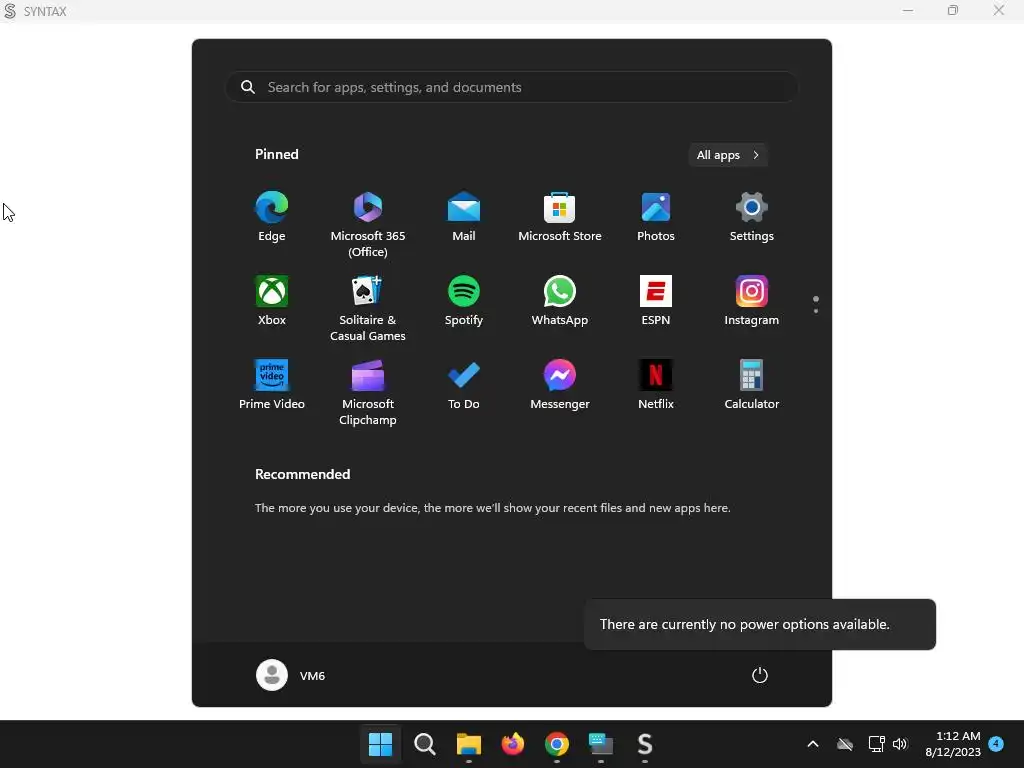This screenshot has height=768, width=1024.
Task: Launch Microsoft 365 (Office) app
Action: coord(368,225)
